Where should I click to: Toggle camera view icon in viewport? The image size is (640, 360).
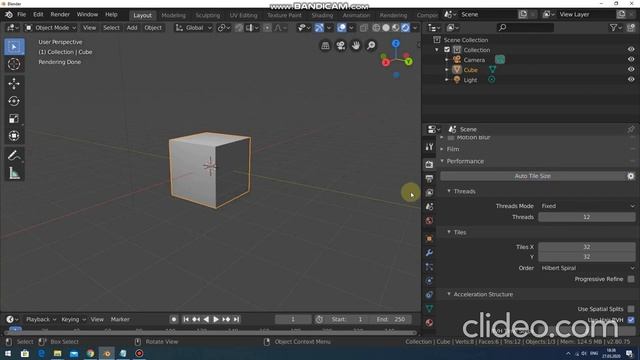tap(340, 45)
